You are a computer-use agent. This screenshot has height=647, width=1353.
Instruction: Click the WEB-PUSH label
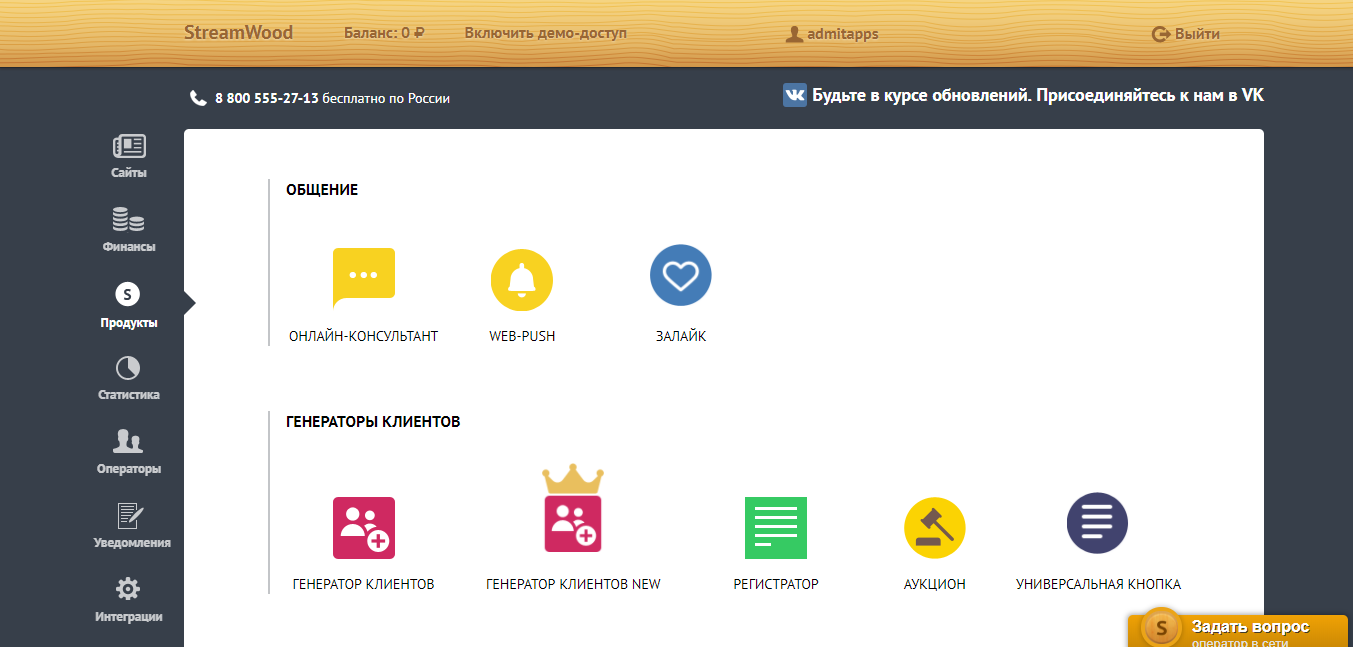[522, 337]
